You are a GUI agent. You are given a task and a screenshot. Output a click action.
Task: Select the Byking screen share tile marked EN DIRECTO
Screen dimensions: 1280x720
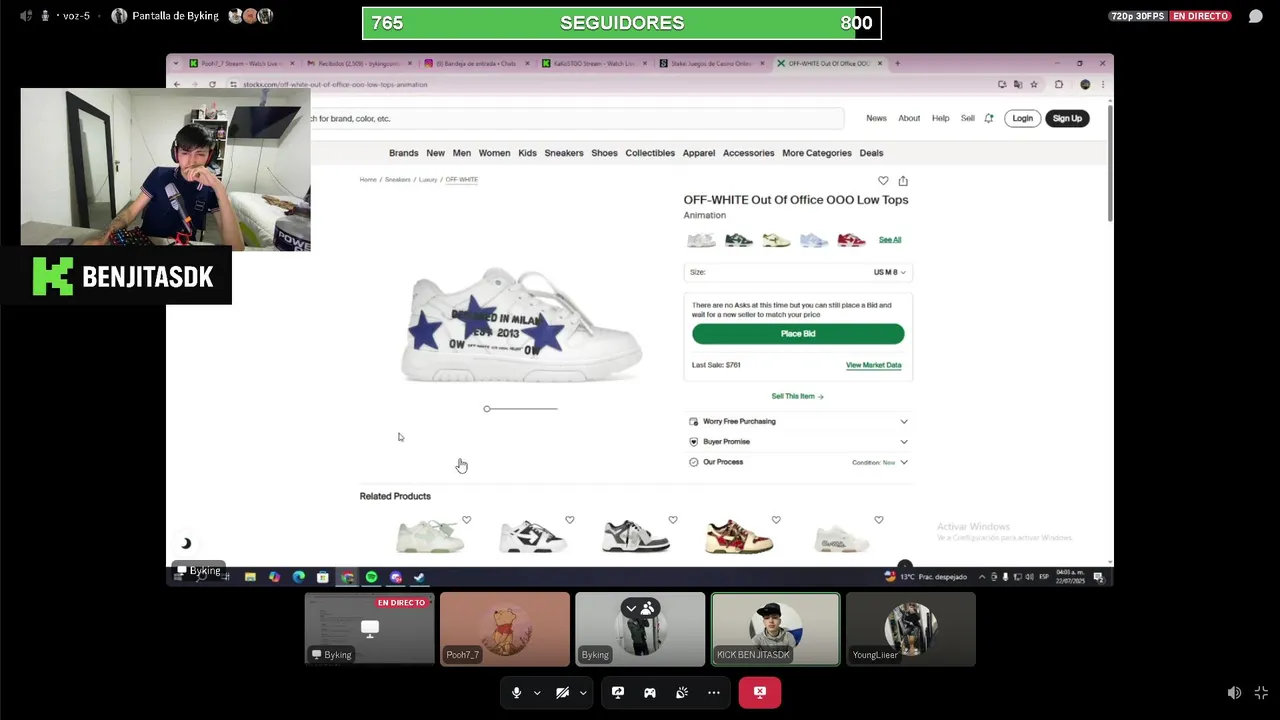point(370,629)
